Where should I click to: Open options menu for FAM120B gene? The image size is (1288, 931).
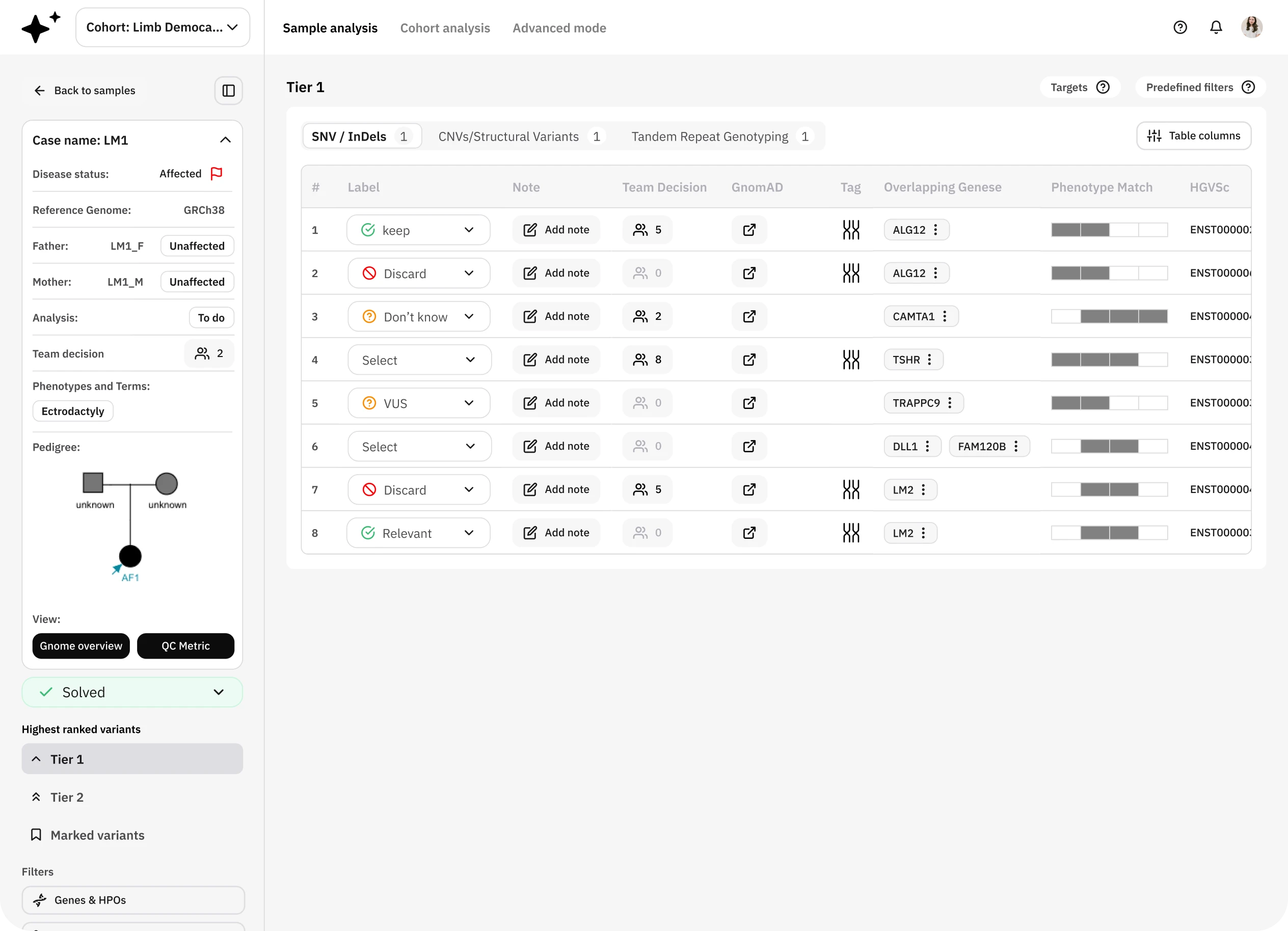[1015, 446]
